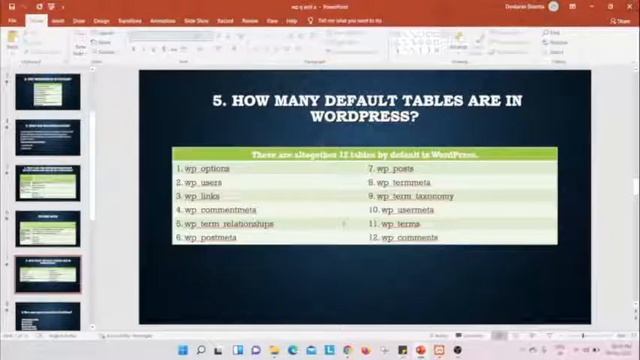Open the Insert tab

click(x=58, y=21)
